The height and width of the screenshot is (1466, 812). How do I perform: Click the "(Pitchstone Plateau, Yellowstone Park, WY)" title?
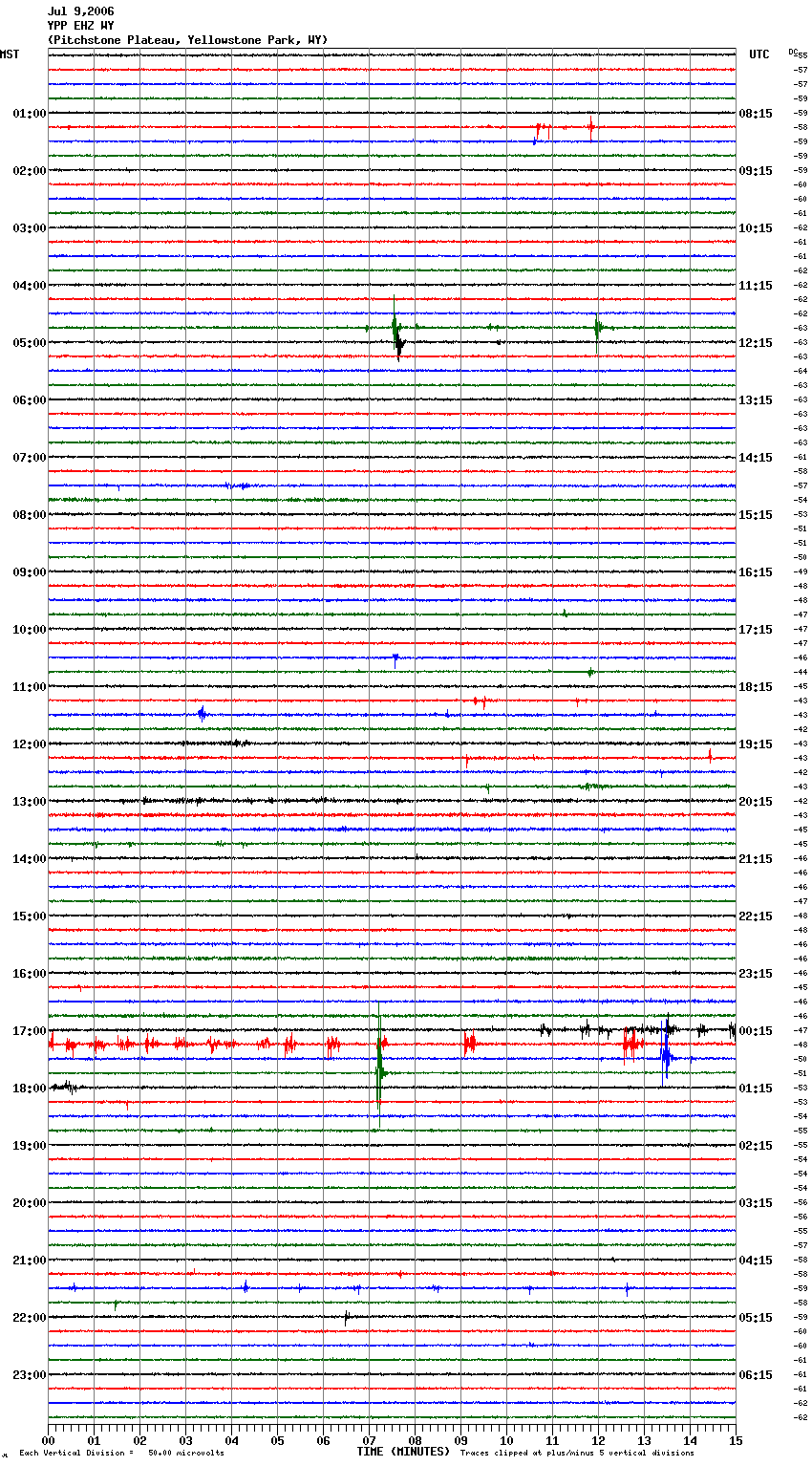187,40
